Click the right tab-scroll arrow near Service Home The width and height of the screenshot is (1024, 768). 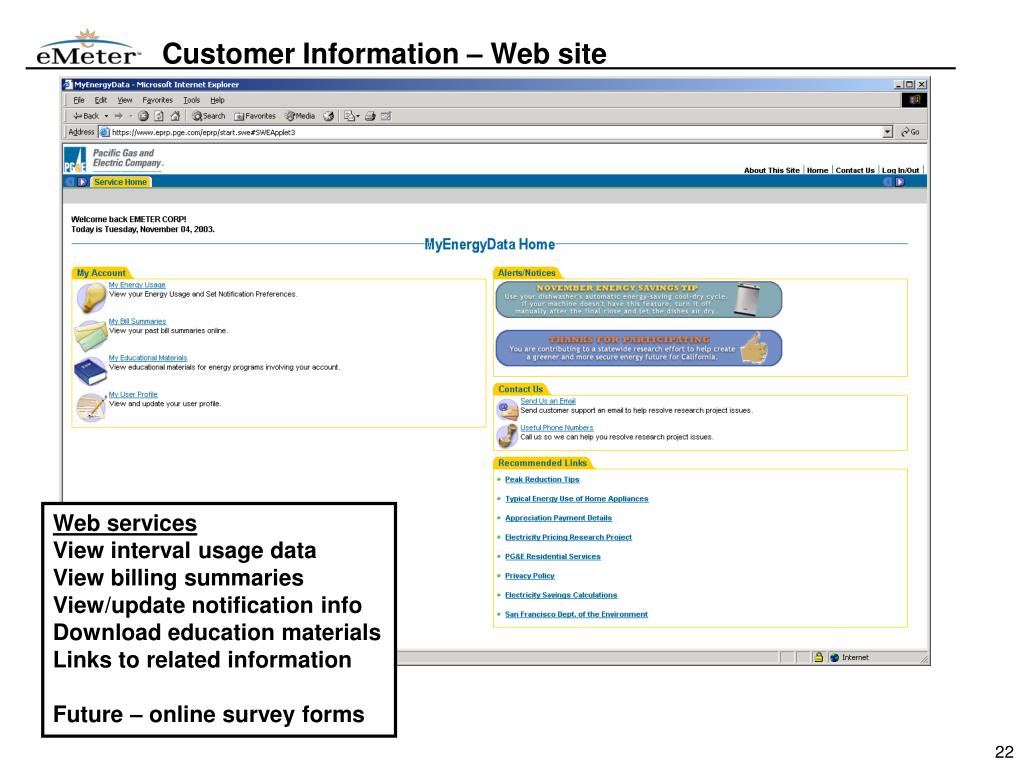(x=82, y=182)
